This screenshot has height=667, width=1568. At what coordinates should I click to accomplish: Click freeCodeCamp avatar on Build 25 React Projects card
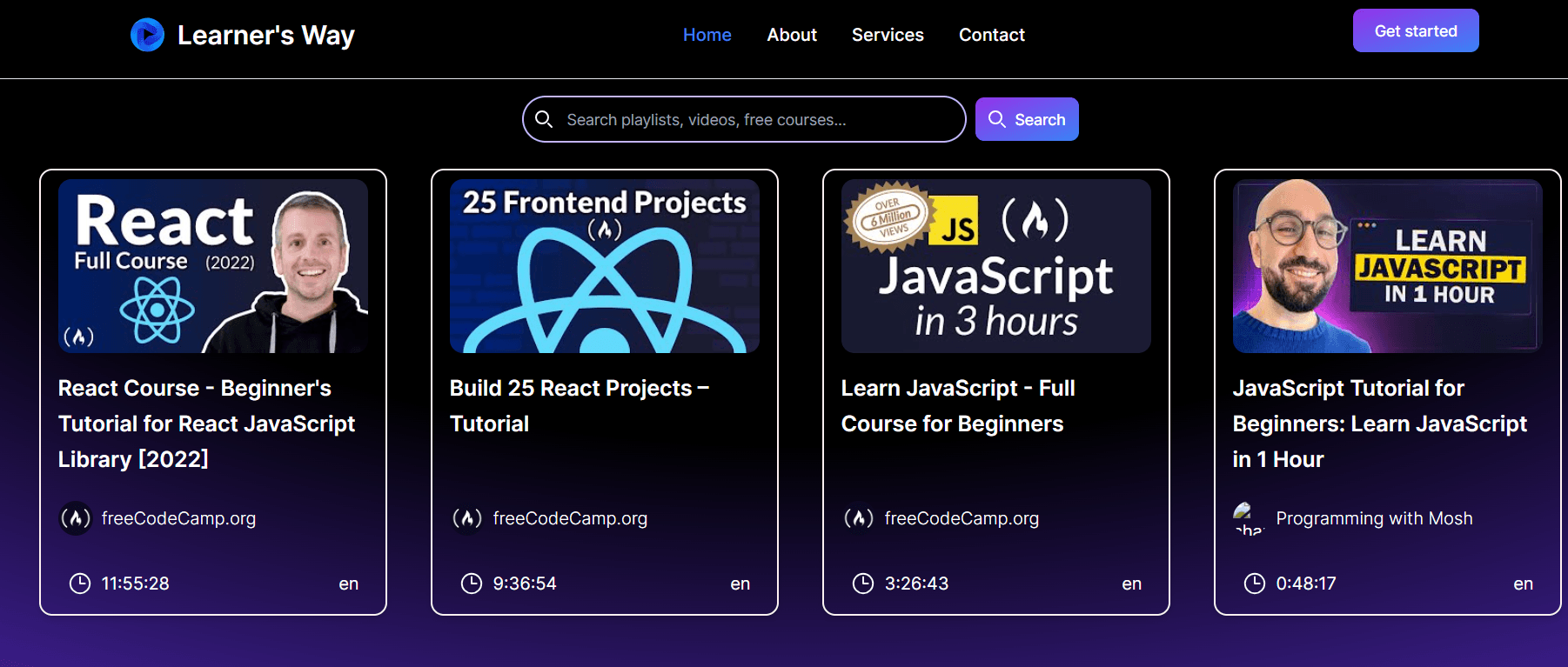click(x=467, y=518)
